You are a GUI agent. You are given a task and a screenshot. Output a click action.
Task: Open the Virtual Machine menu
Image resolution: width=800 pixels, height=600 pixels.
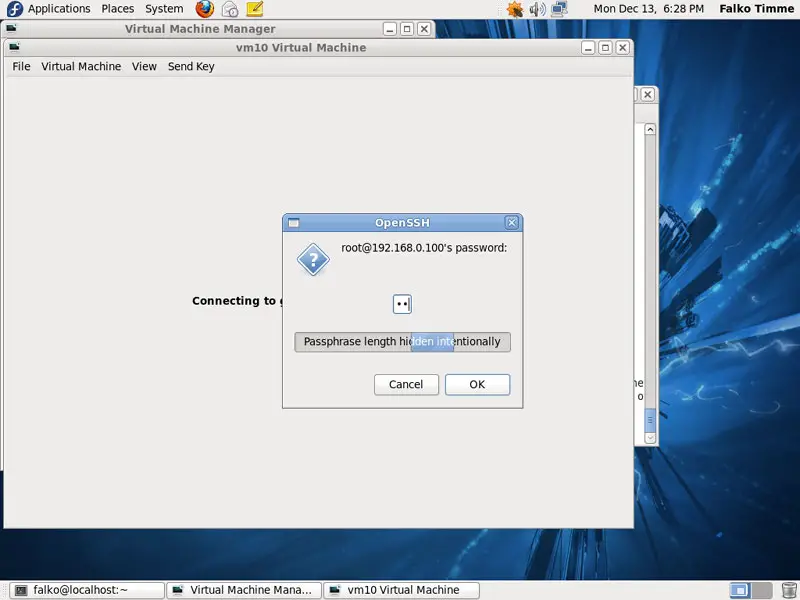[x=81, y=66]
